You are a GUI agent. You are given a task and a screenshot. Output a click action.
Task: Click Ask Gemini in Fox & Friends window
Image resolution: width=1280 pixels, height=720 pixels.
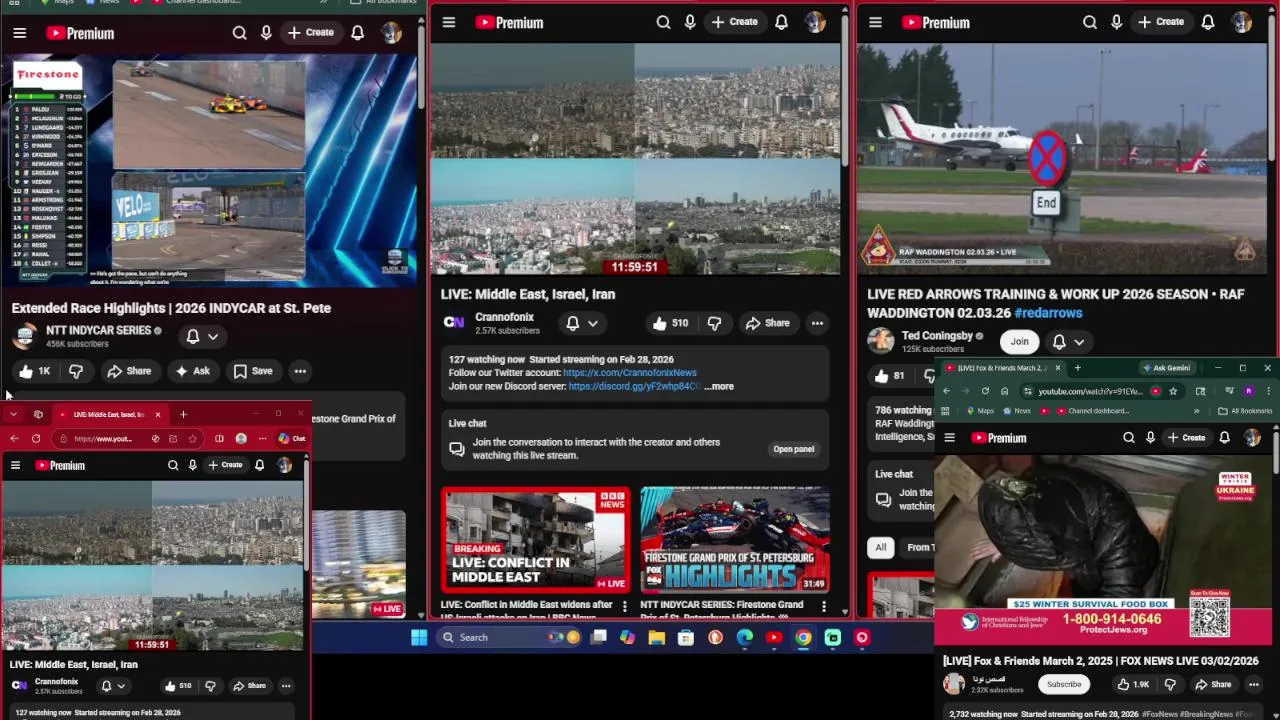pos(1166,368)
